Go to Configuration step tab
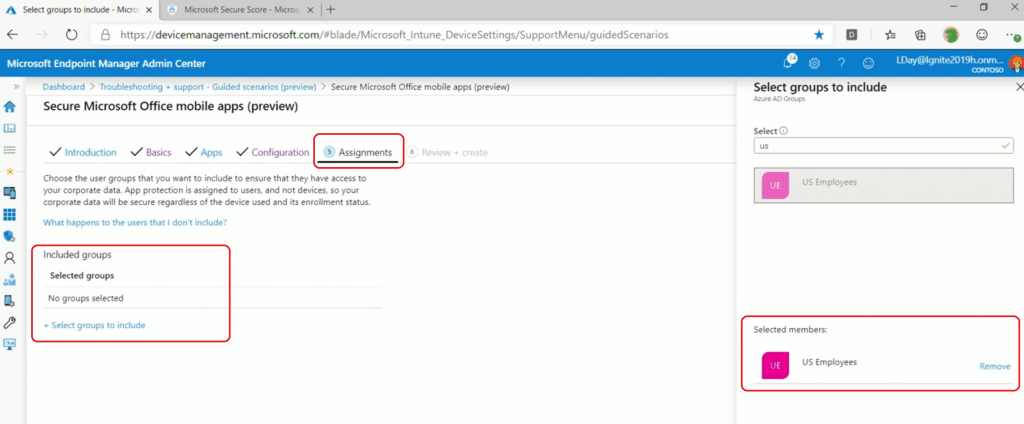 (x=272, y=152)
